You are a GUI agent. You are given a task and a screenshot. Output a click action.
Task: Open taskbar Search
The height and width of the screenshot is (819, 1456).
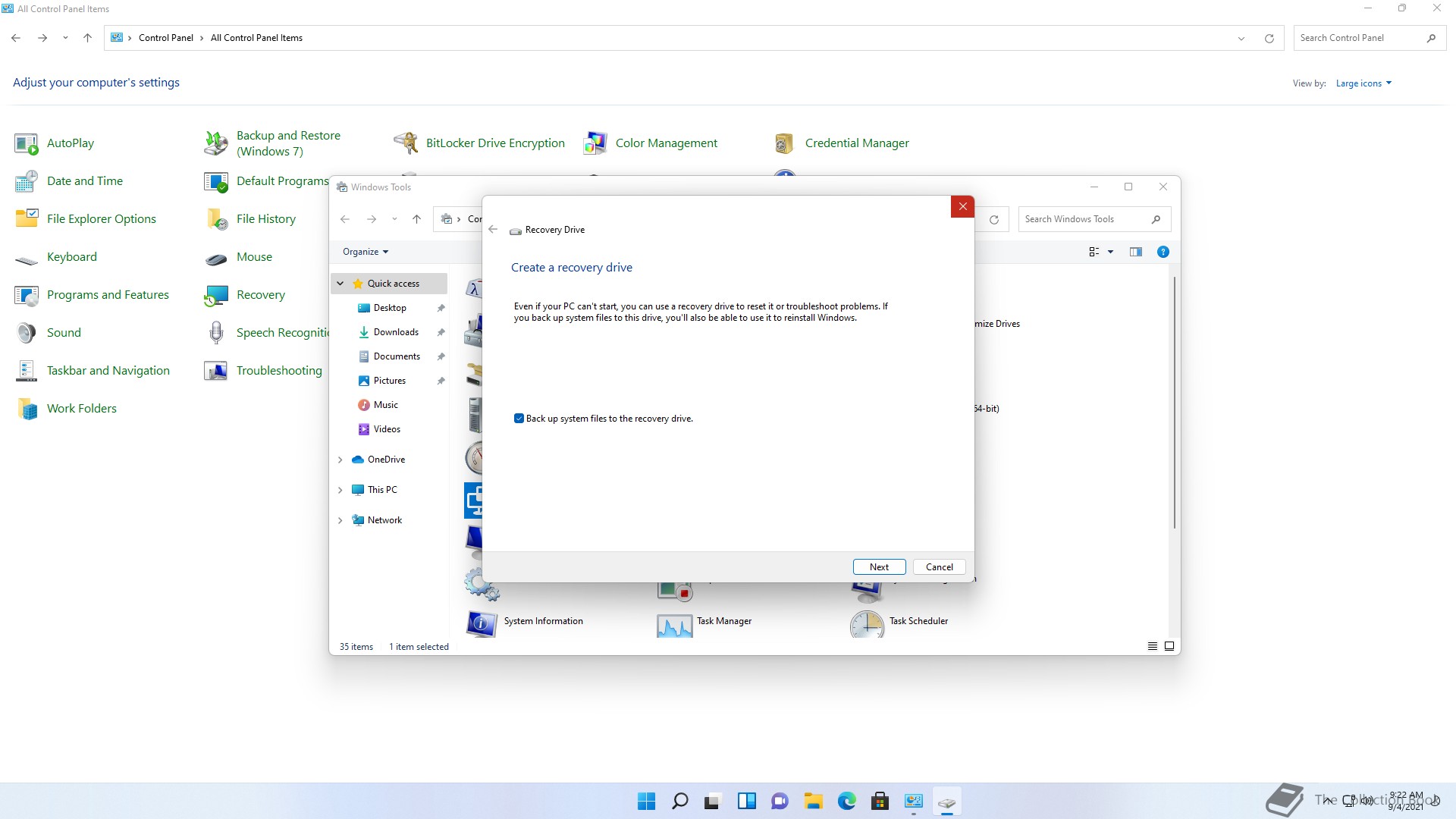679,801
